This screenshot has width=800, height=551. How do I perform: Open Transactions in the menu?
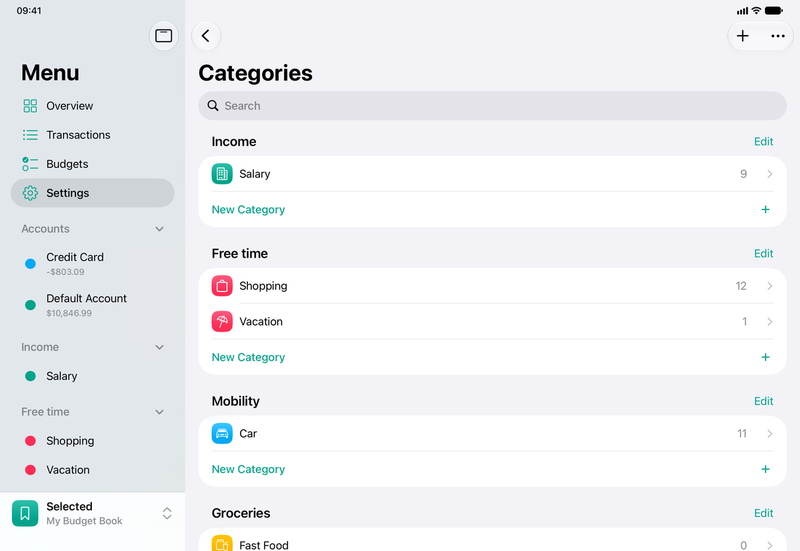tap(92, 135)
